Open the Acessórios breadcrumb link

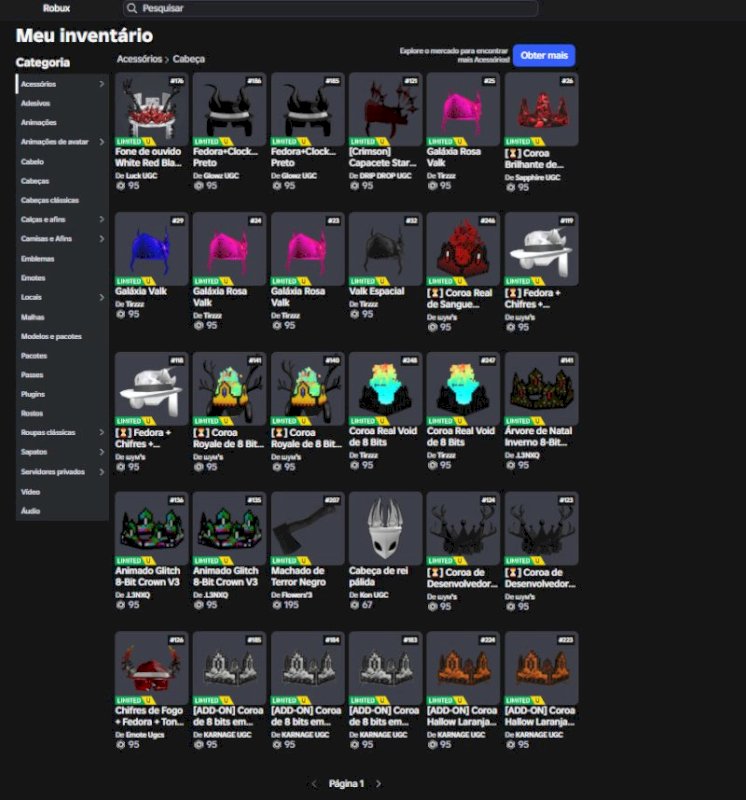pos(139,59)
